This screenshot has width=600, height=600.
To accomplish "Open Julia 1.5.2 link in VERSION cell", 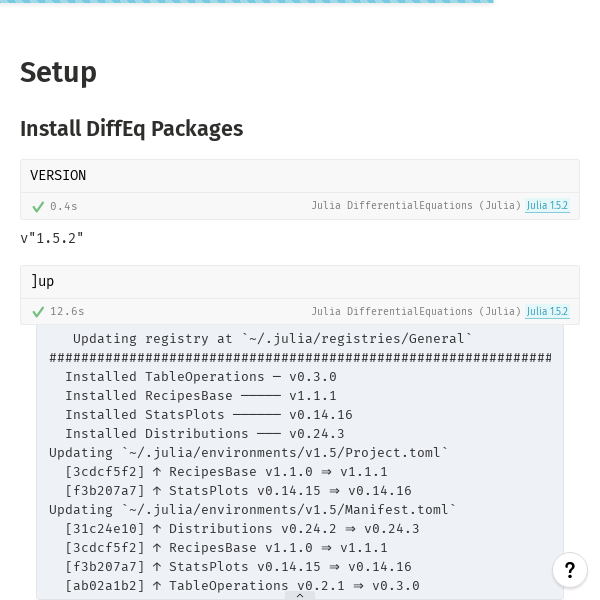I will point(547,205).
